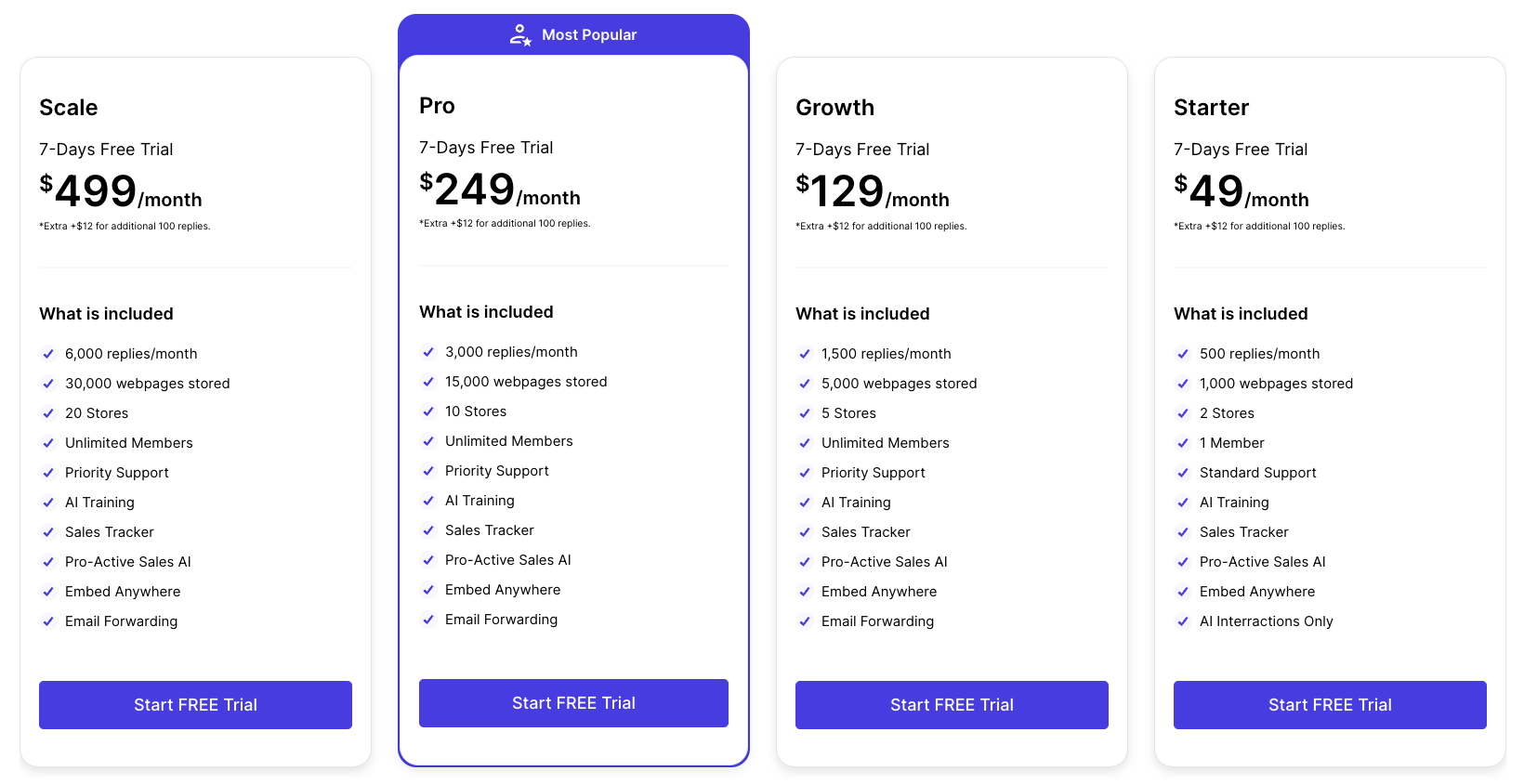1524x784 pixels.
Task: Click checkmark next to 15,000 webpages stored
Action: tap(428, 382)
